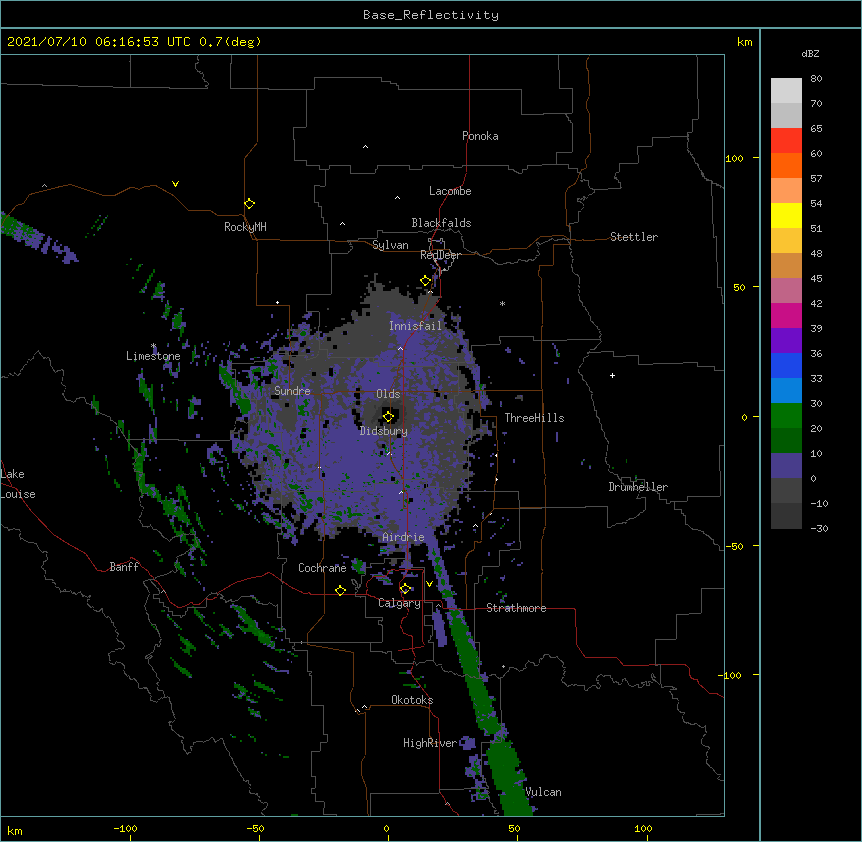Click the Okotoks label

pyautogui.click(x=412, y=700)
